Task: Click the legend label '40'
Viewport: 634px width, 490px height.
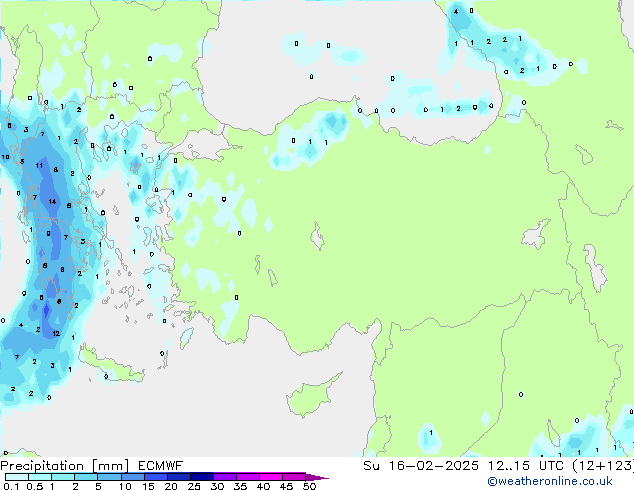Action: [x=263, y=486]
